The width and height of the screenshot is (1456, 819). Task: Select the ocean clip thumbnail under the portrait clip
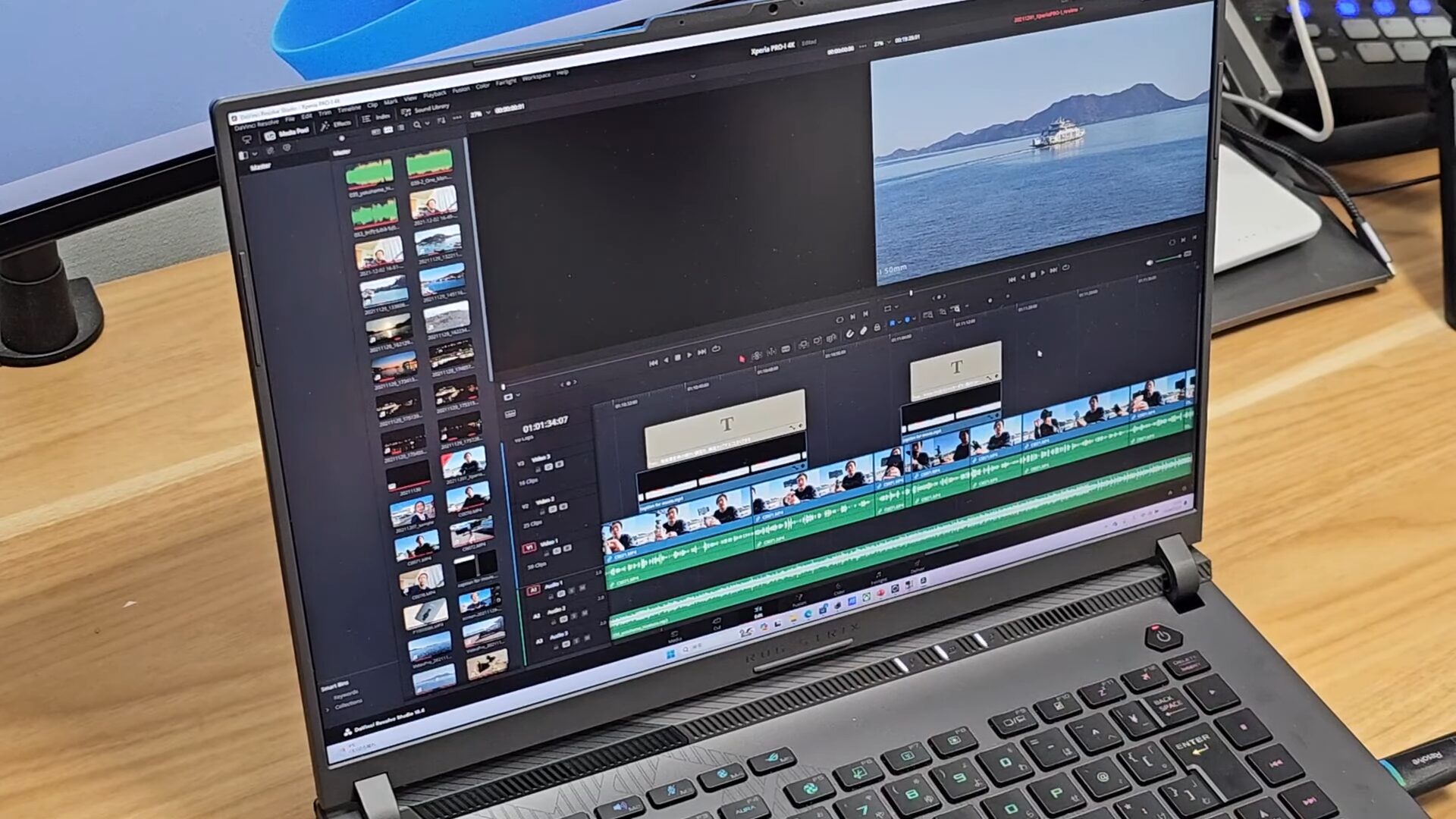click(x=438, y=241)
